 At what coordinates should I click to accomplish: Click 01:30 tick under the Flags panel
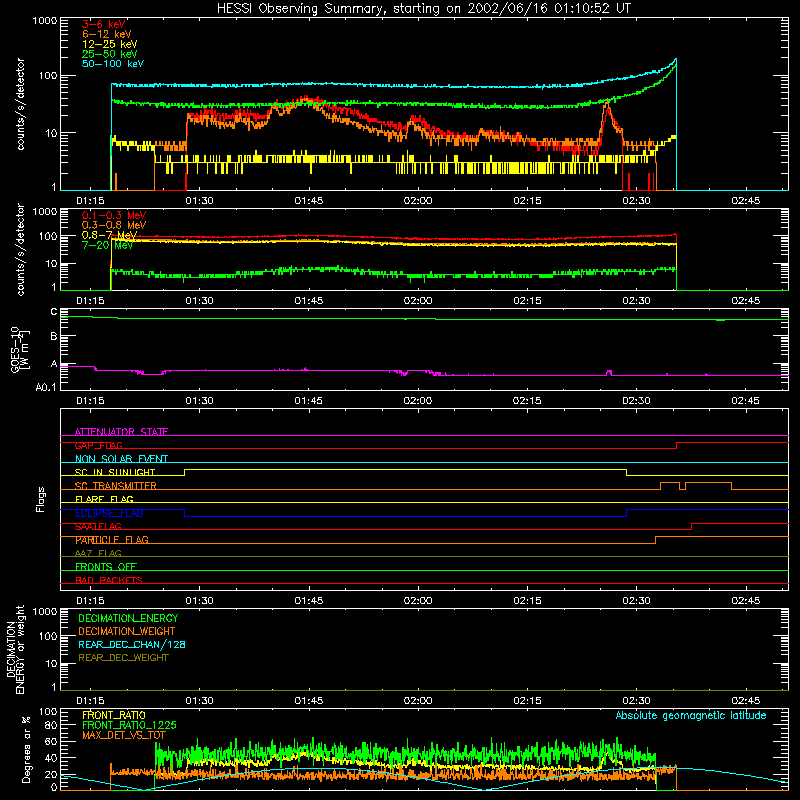pos(199,601)
